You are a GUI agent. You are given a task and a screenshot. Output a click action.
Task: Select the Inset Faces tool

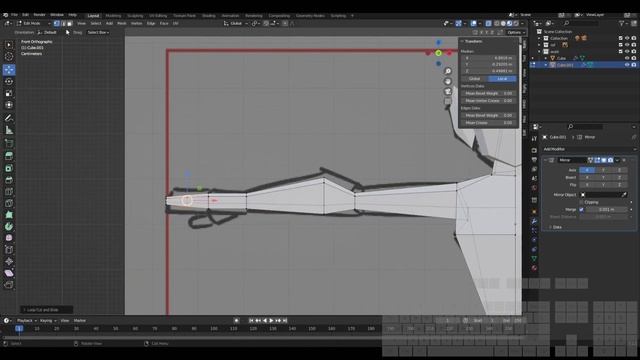point(9,168)
